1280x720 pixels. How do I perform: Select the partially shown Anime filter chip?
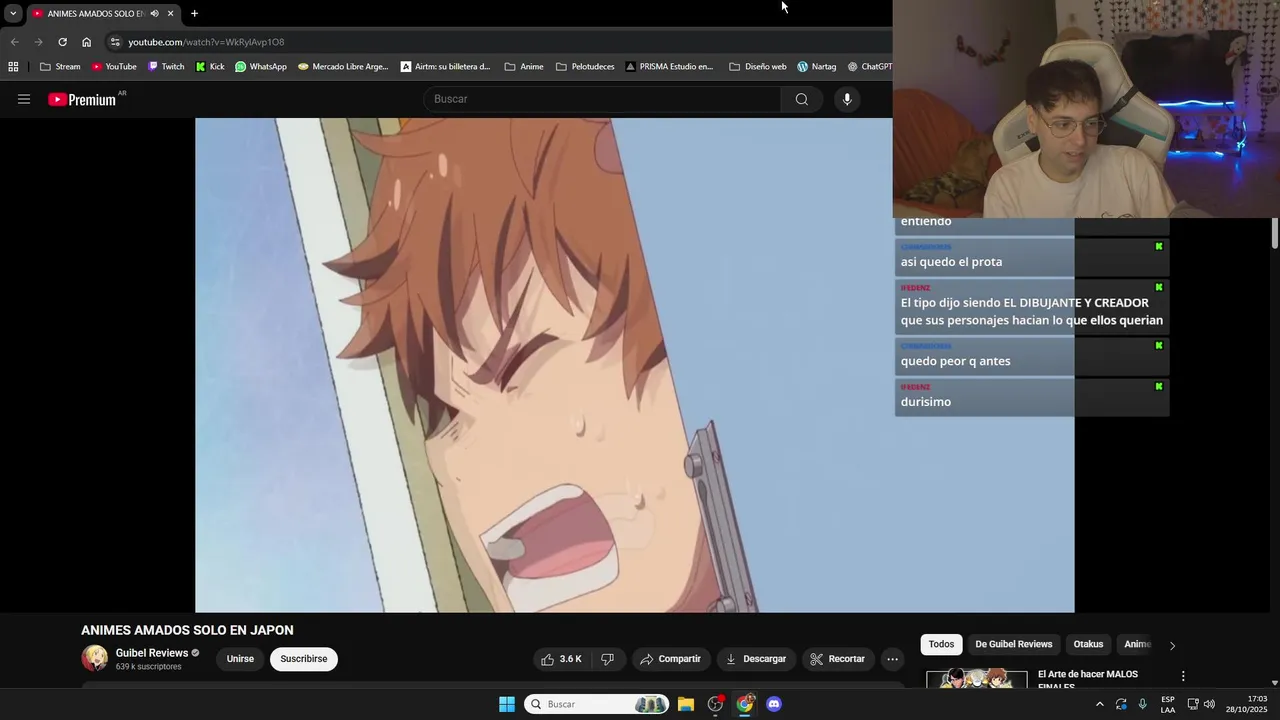coord(1137,645)
